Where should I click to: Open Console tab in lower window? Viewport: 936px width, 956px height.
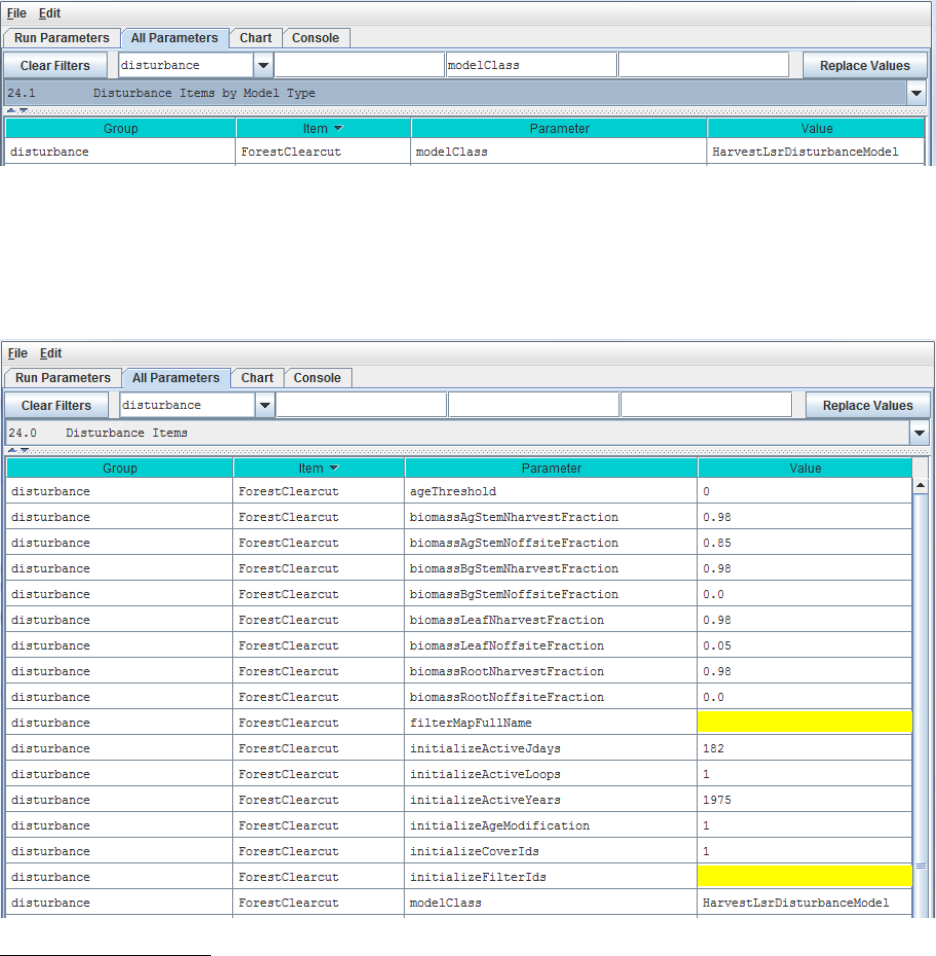317,378
